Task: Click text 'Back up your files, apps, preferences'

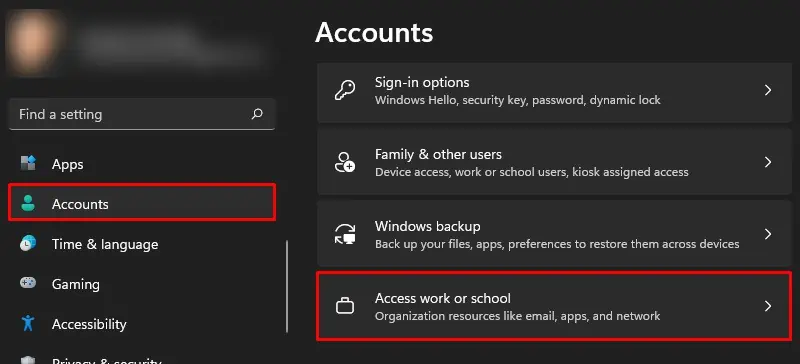Action: click(x=474, y=244)
